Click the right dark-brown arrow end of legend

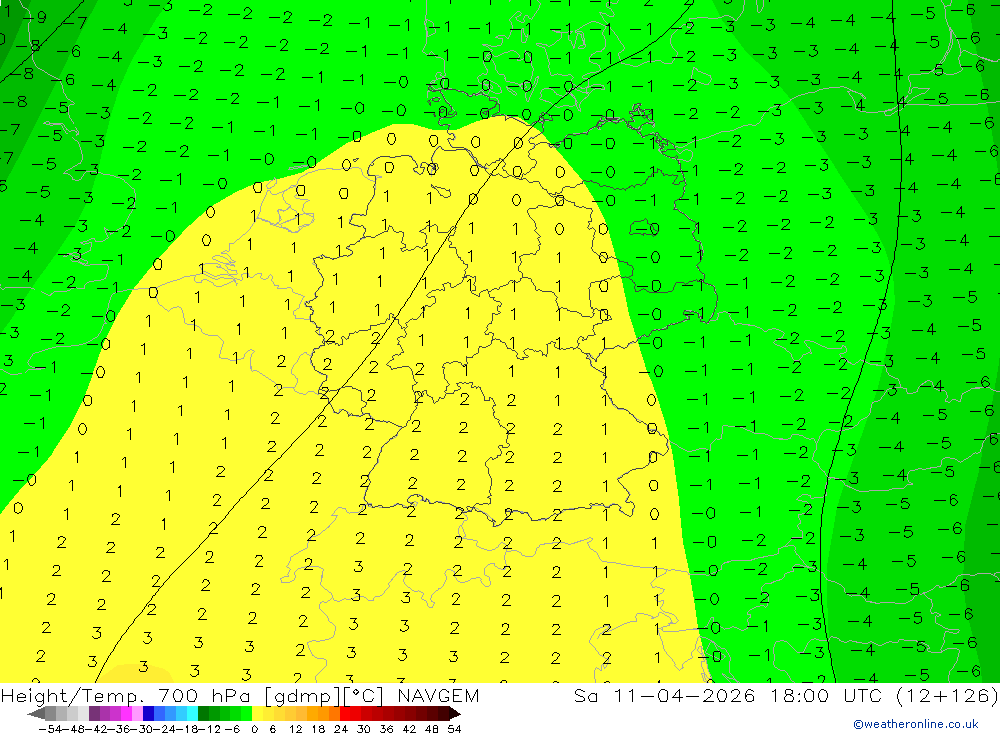(454, 714)
